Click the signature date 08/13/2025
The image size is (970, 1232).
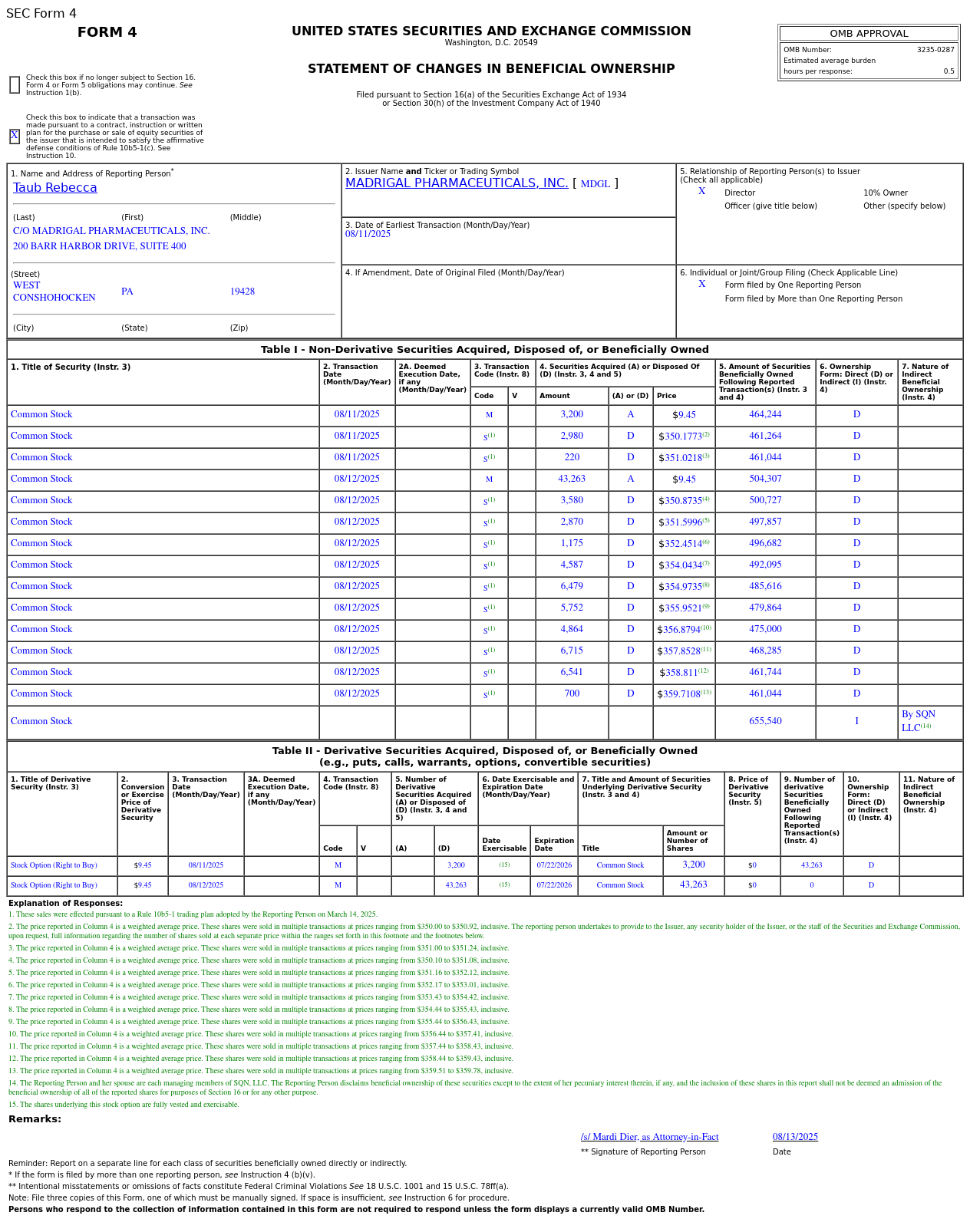tap(795, 1137)
